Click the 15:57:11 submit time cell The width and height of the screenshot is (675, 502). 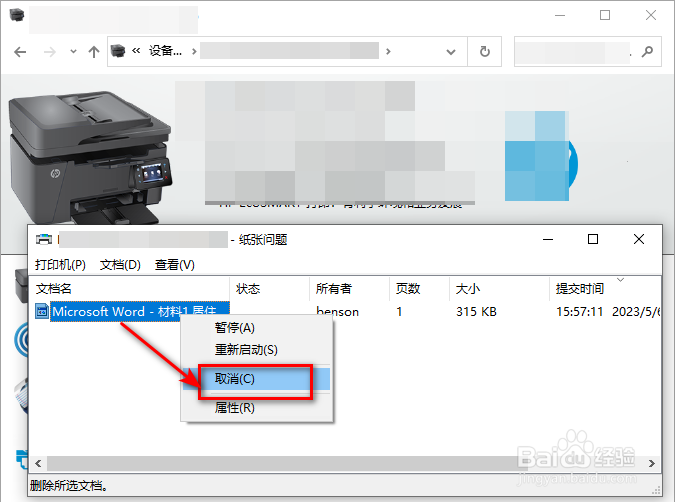point(579,311)
